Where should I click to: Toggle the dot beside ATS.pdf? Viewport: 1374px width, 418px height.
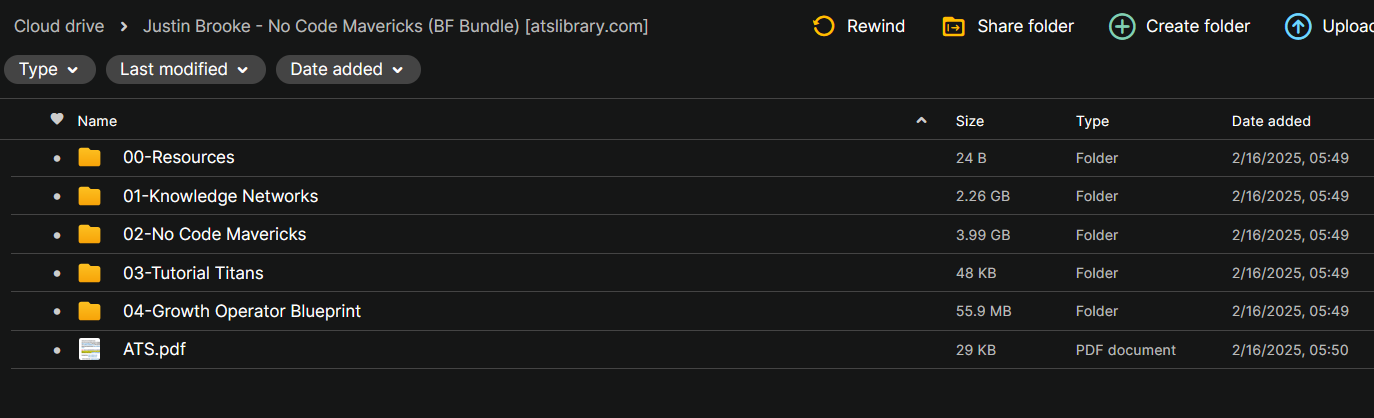click(x=57, y=351)
